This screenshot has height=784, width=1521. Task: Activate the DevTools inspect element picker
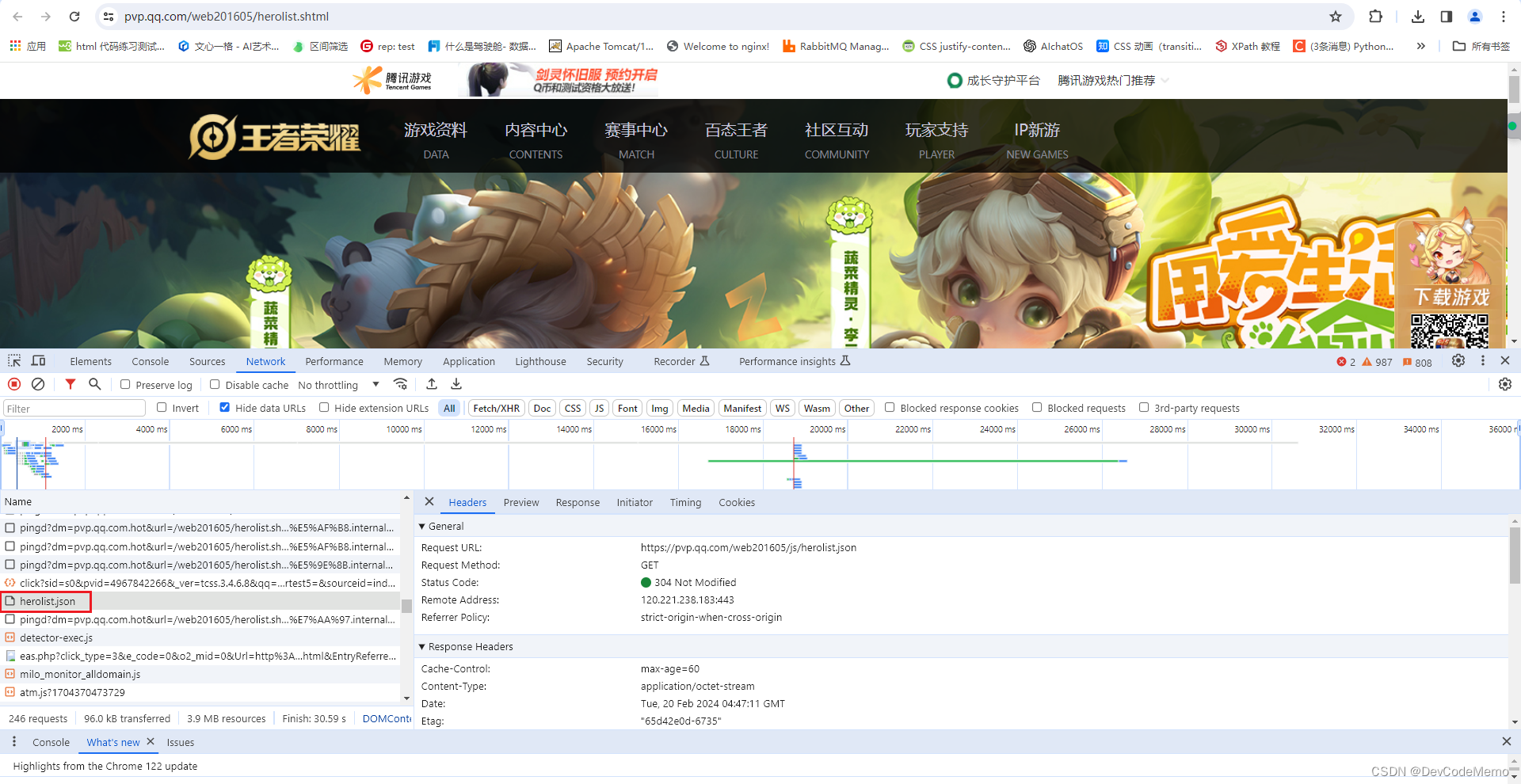14,361
